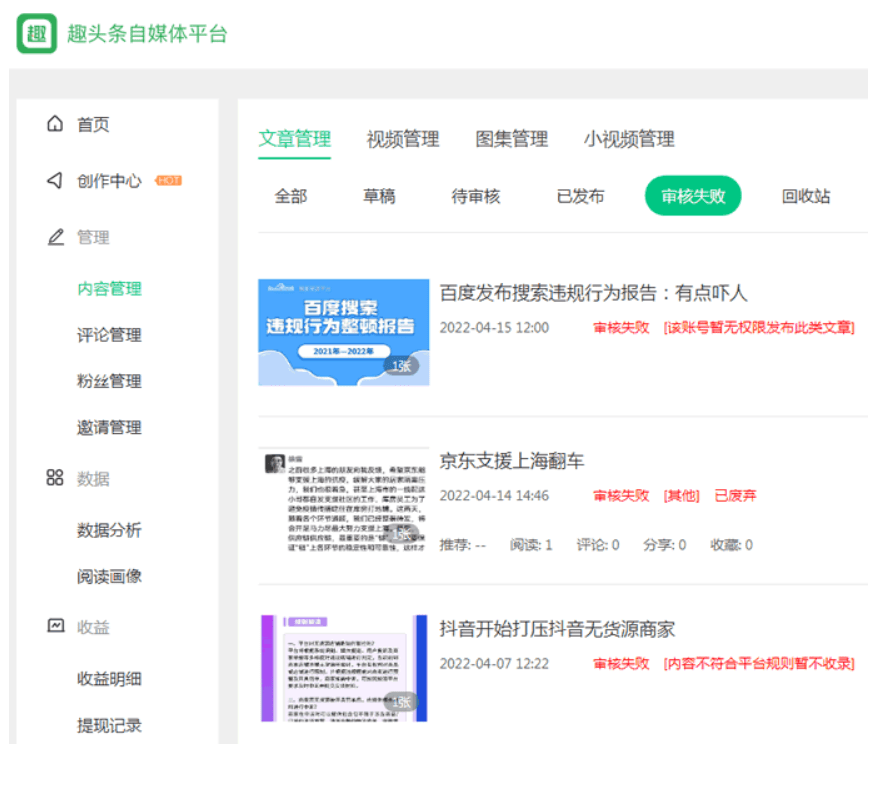Viewport: 878px width, 788px height.
Task: Select 阅读画像 menu item
Action: click(x=109, y=576)
